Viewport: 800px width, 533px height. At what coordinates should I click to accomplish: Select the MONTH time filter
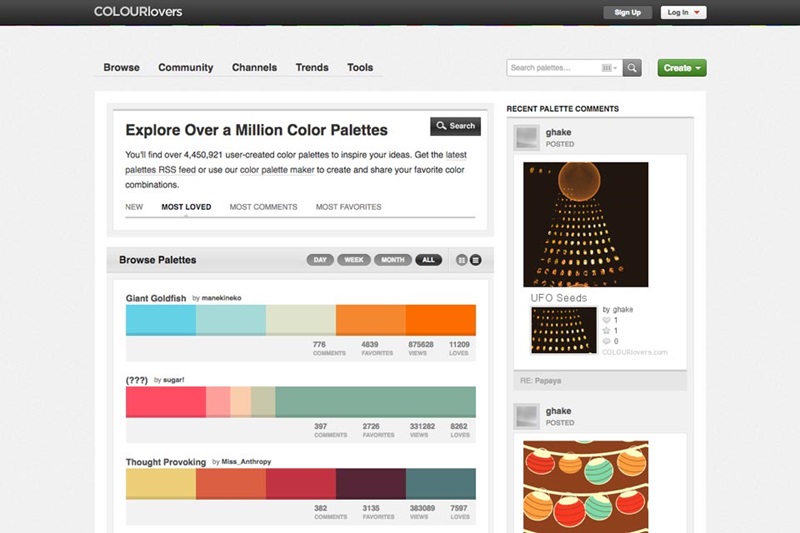coord(393,260)
